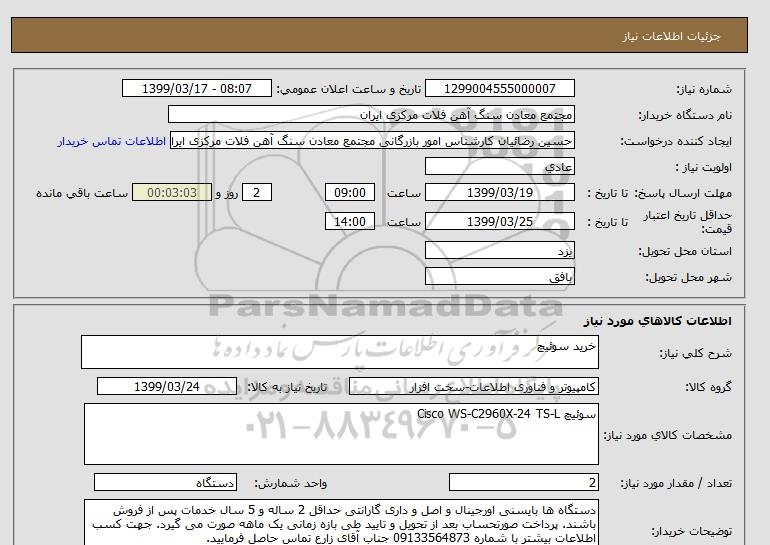
Task: Click the section heading اطلاعات کالاهای مورد نیاز
Action: point(658,321)
